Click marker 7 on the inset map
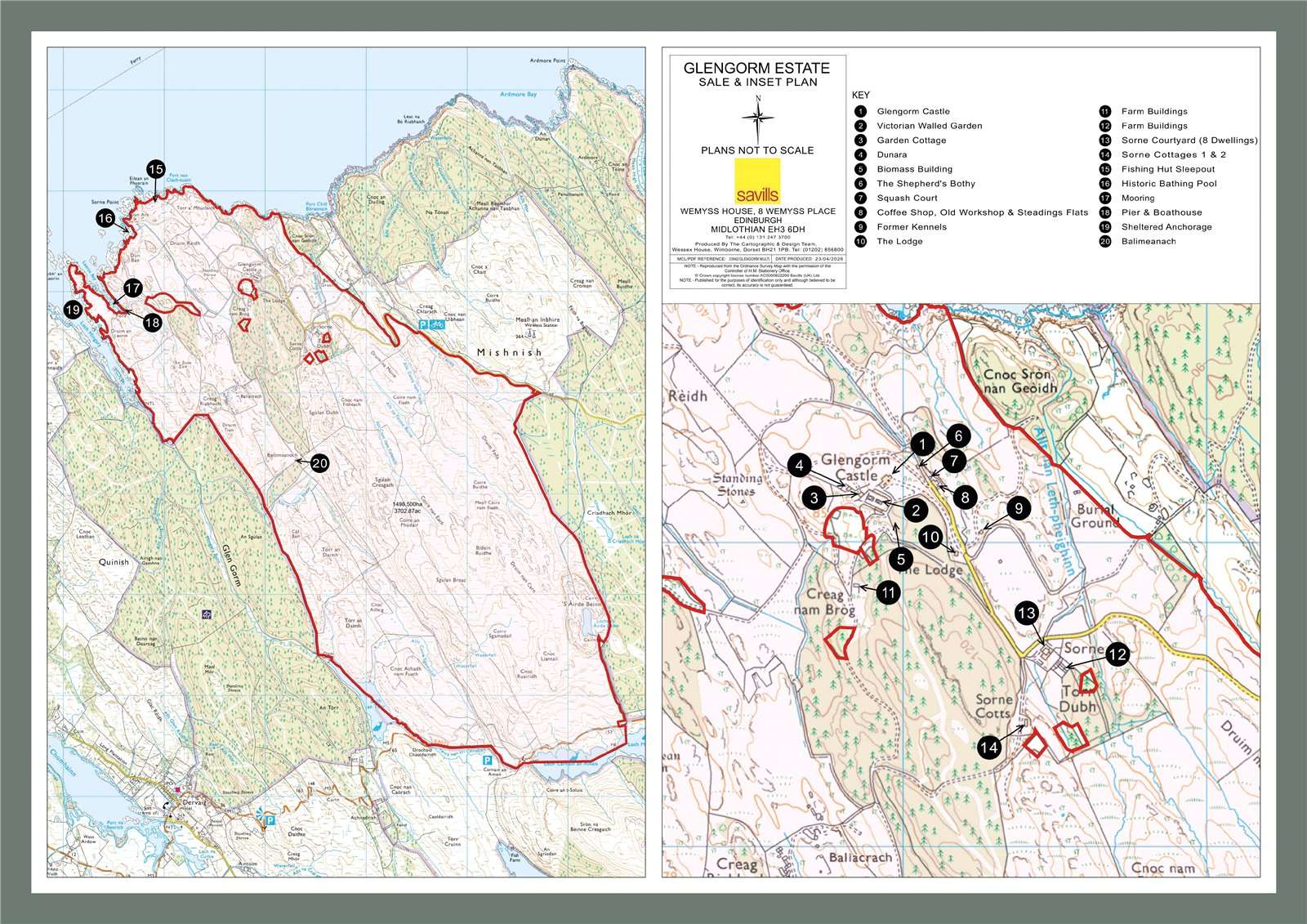 click(x=953, y=462)
